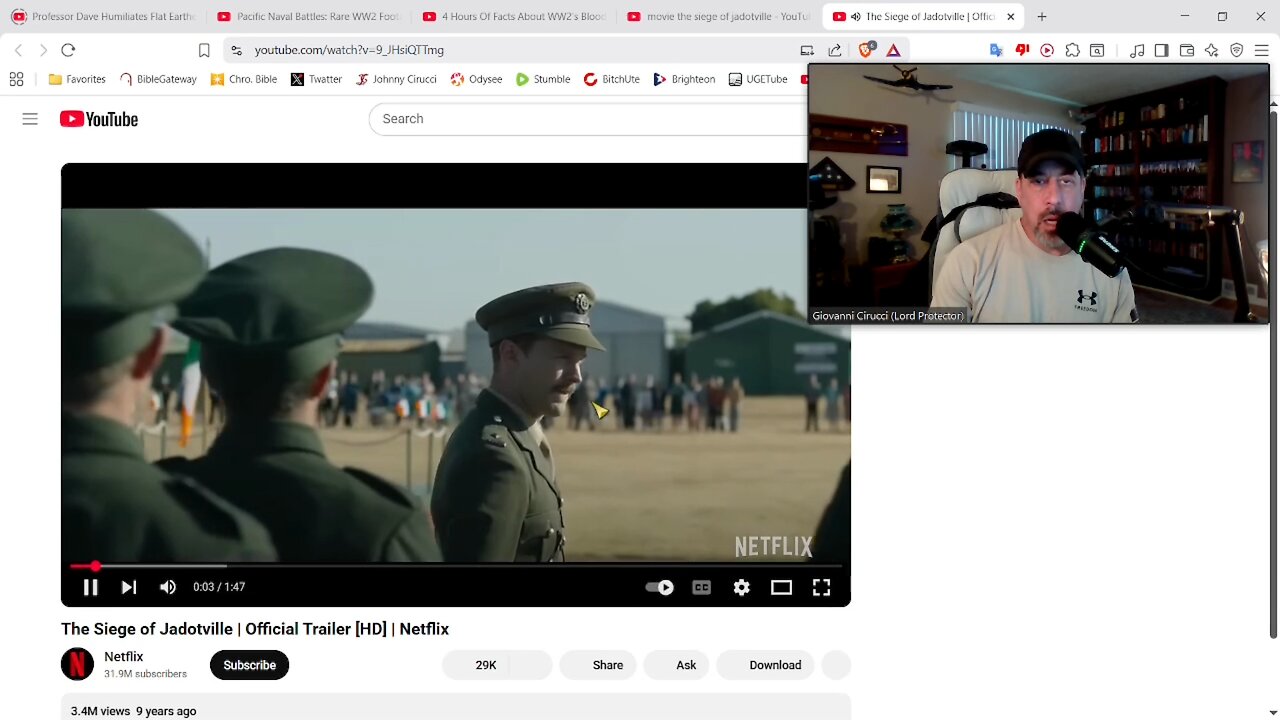Open the Odysee bookmark
The height and width of the screenshot is (720, 1280).
click(476, 79)
